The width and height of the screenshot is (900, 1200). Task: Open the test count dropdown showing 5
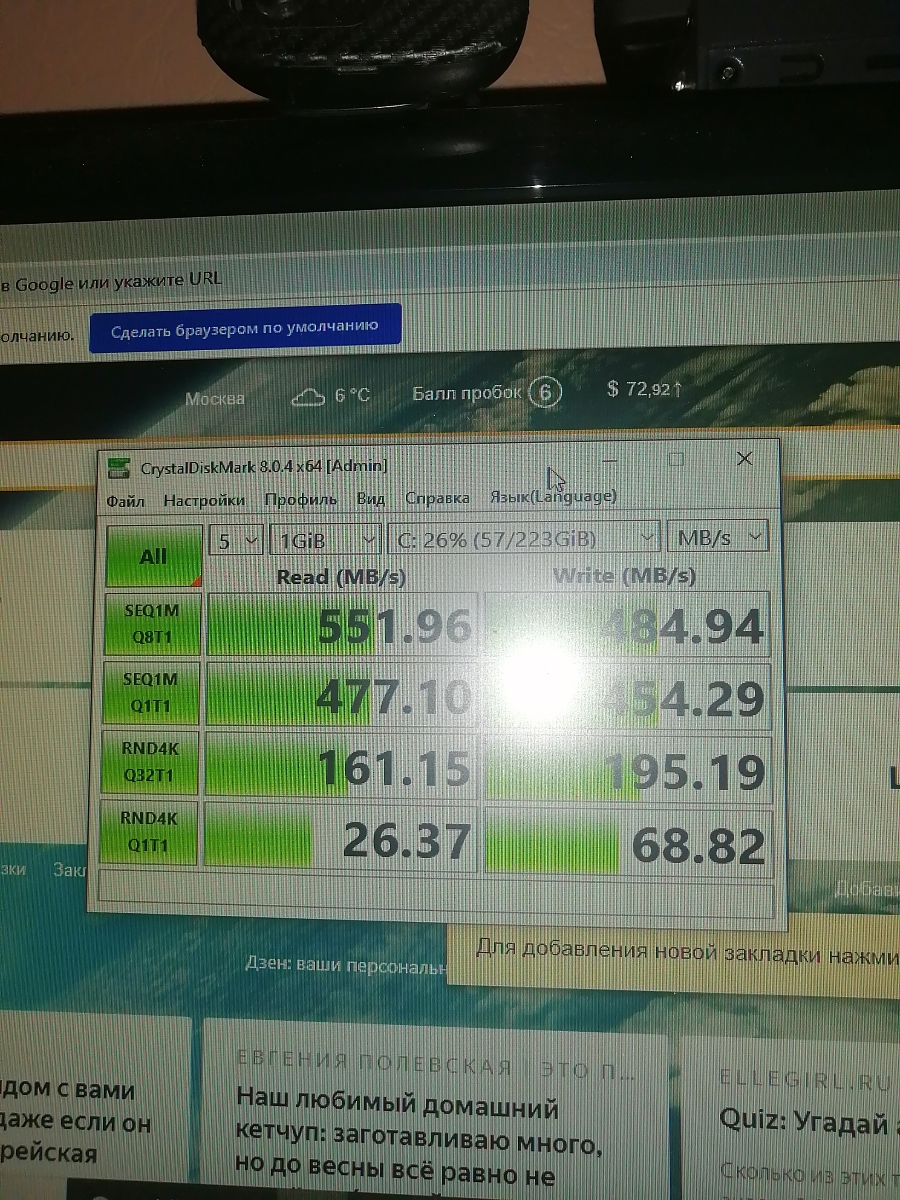[236, 540]
